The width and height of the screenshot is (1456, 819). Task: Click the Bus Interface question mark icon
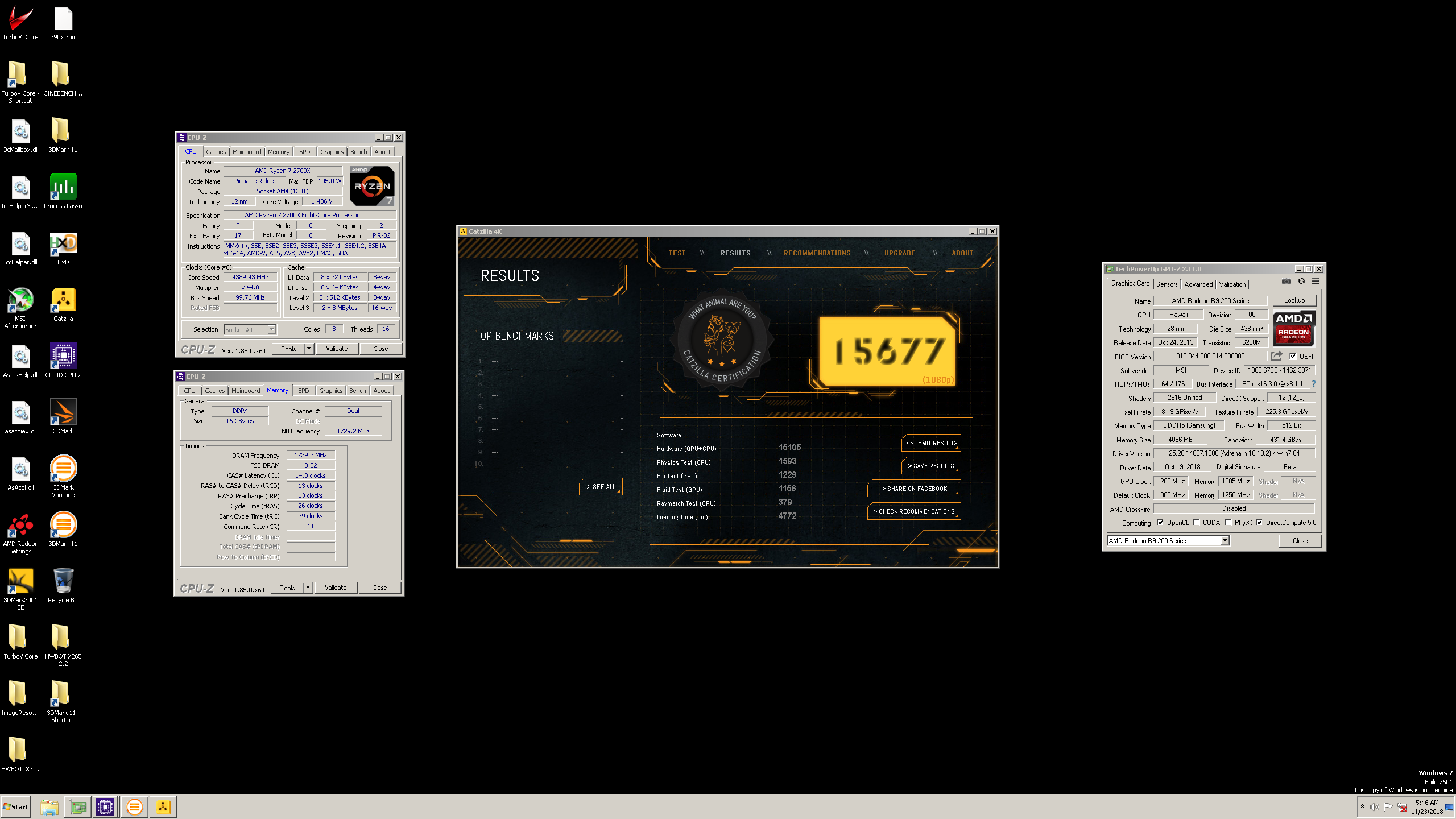coord(1314,384)
